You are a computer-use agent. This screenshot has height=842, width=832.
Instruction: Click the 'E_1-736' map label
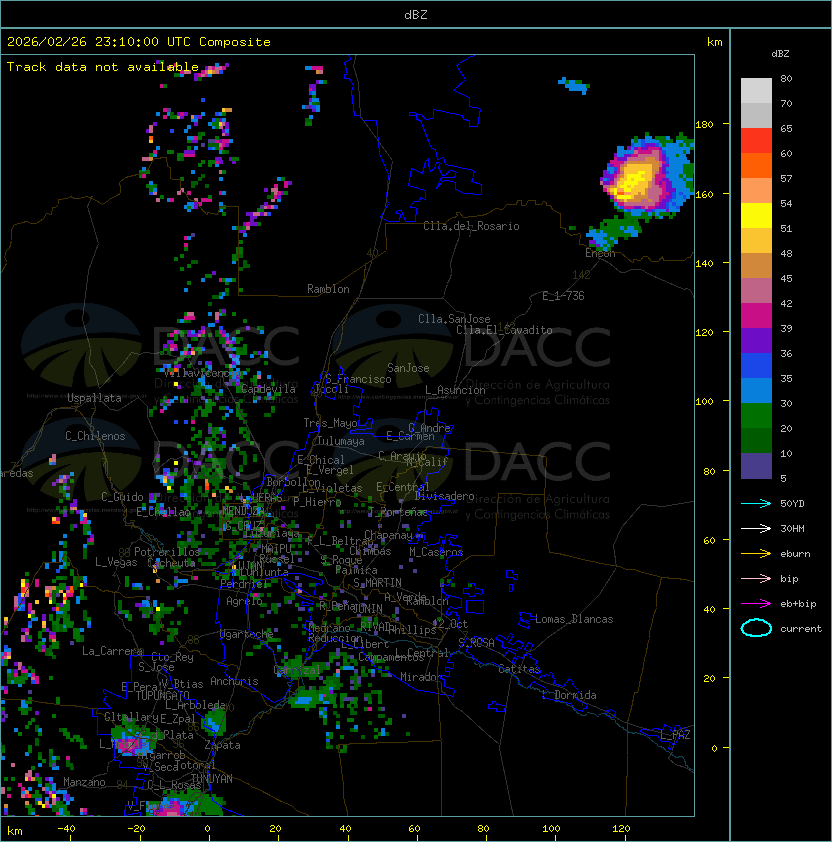click(x=563, y=296)
